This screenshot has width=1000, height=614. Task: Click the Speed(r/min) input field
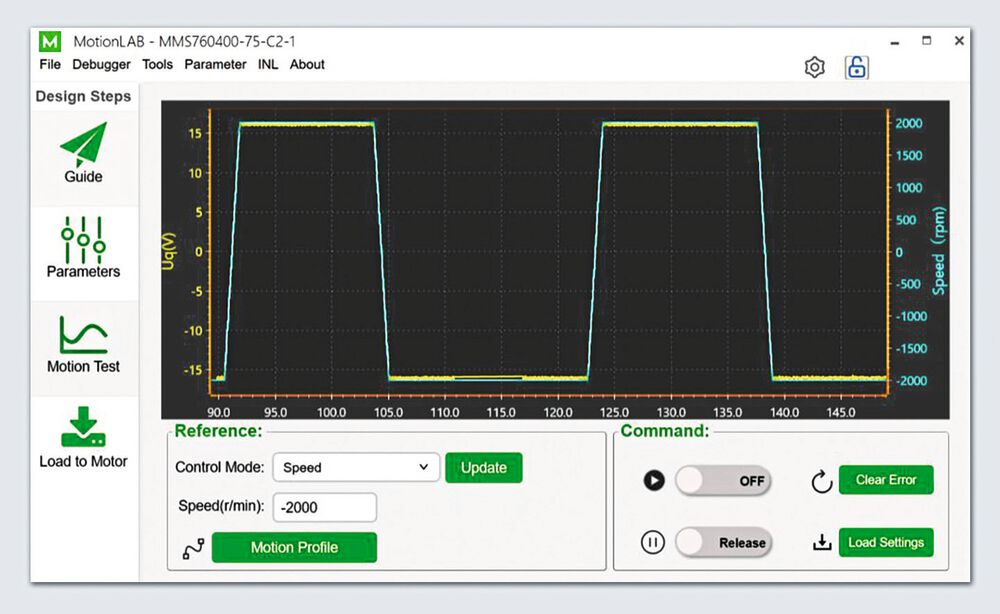[x=324, y=507]
